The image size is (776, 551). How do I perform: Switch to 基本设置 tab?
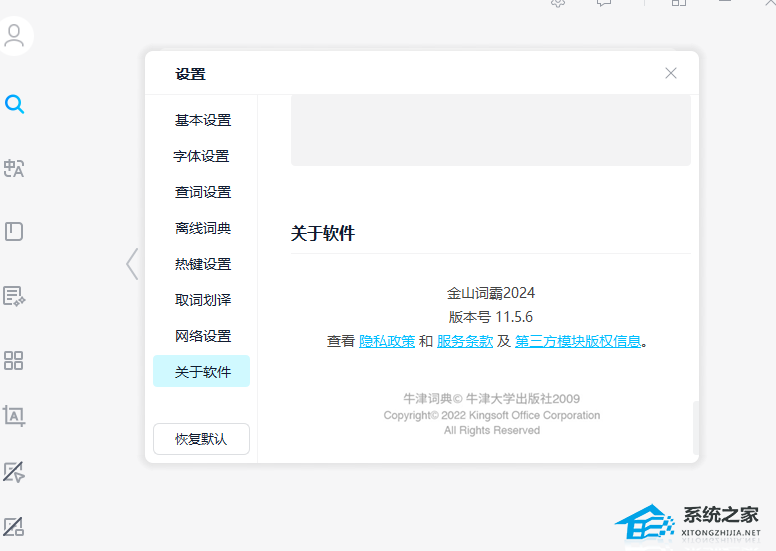click(202, 120)
